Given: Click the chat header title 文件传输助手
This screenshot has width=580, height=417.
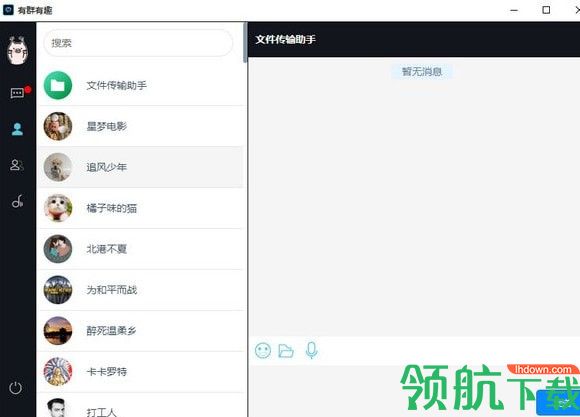Looking at the screenshot, I should tap(286, 40).
